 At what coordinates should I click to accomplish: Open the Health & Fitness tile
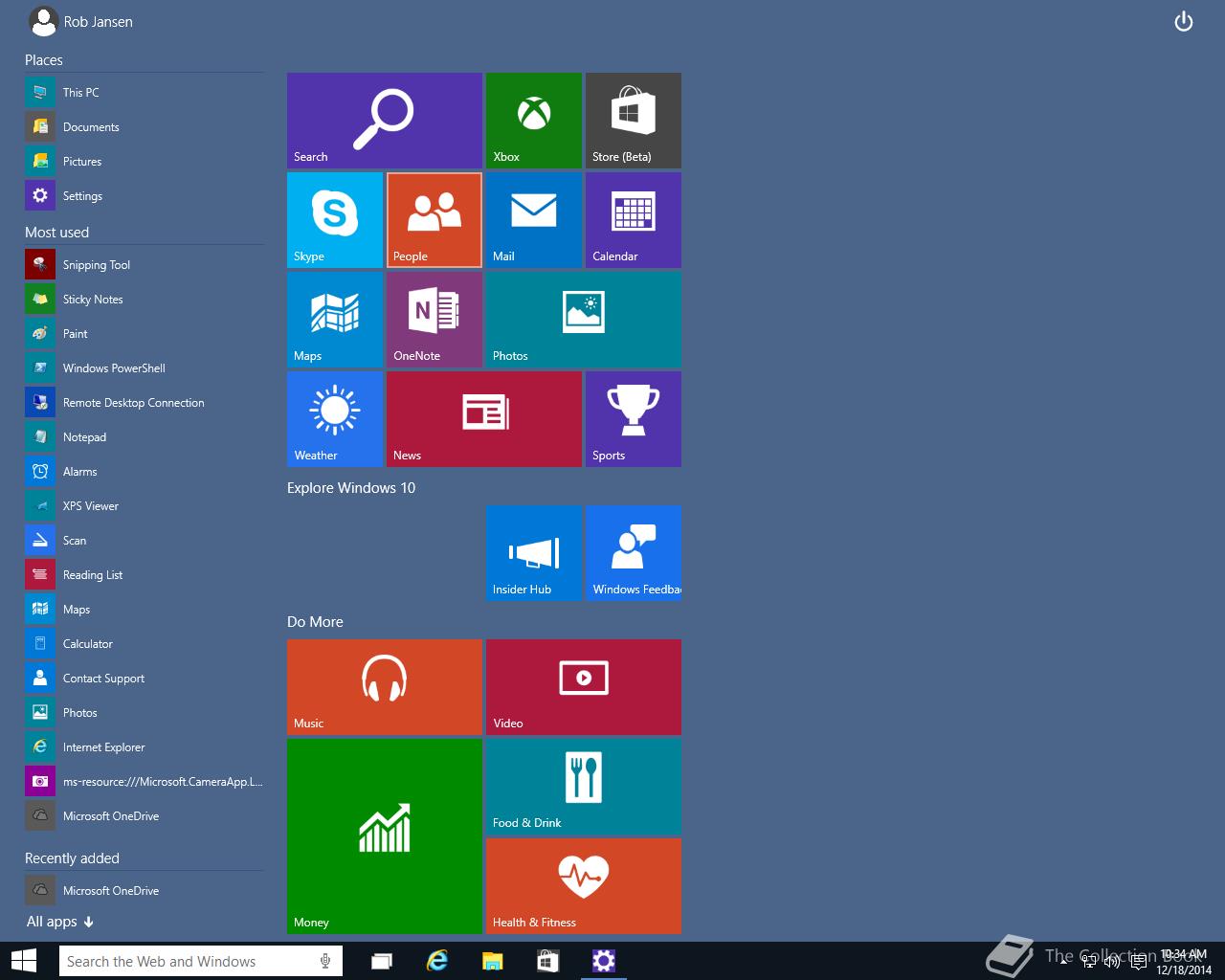click(584, 886)
